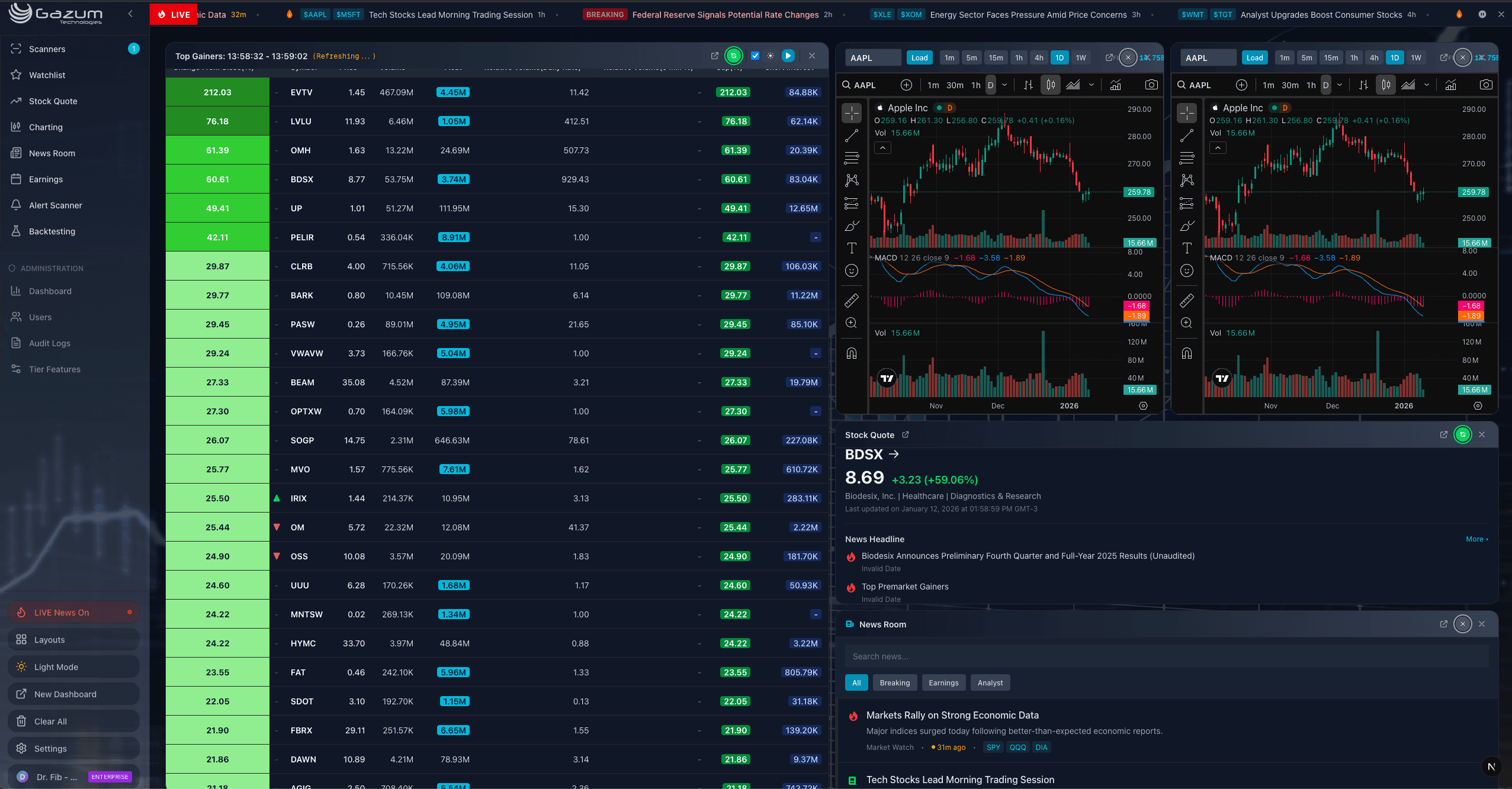This screenshot has height=789, width=1512.
Task: Open emoji sticker tool in left chart
Action: (x=851, y=270)
